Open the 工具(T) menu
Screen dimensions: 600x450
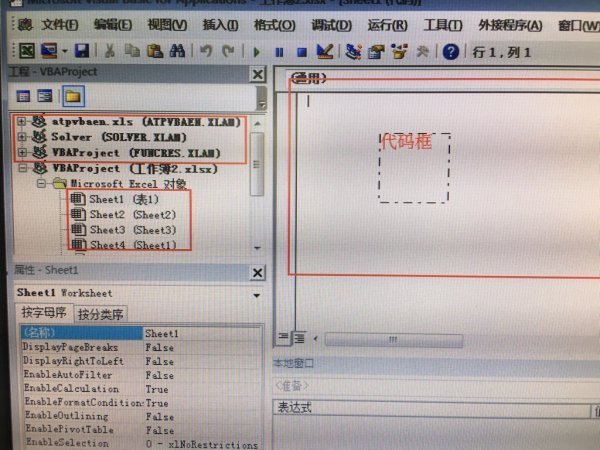443,25
